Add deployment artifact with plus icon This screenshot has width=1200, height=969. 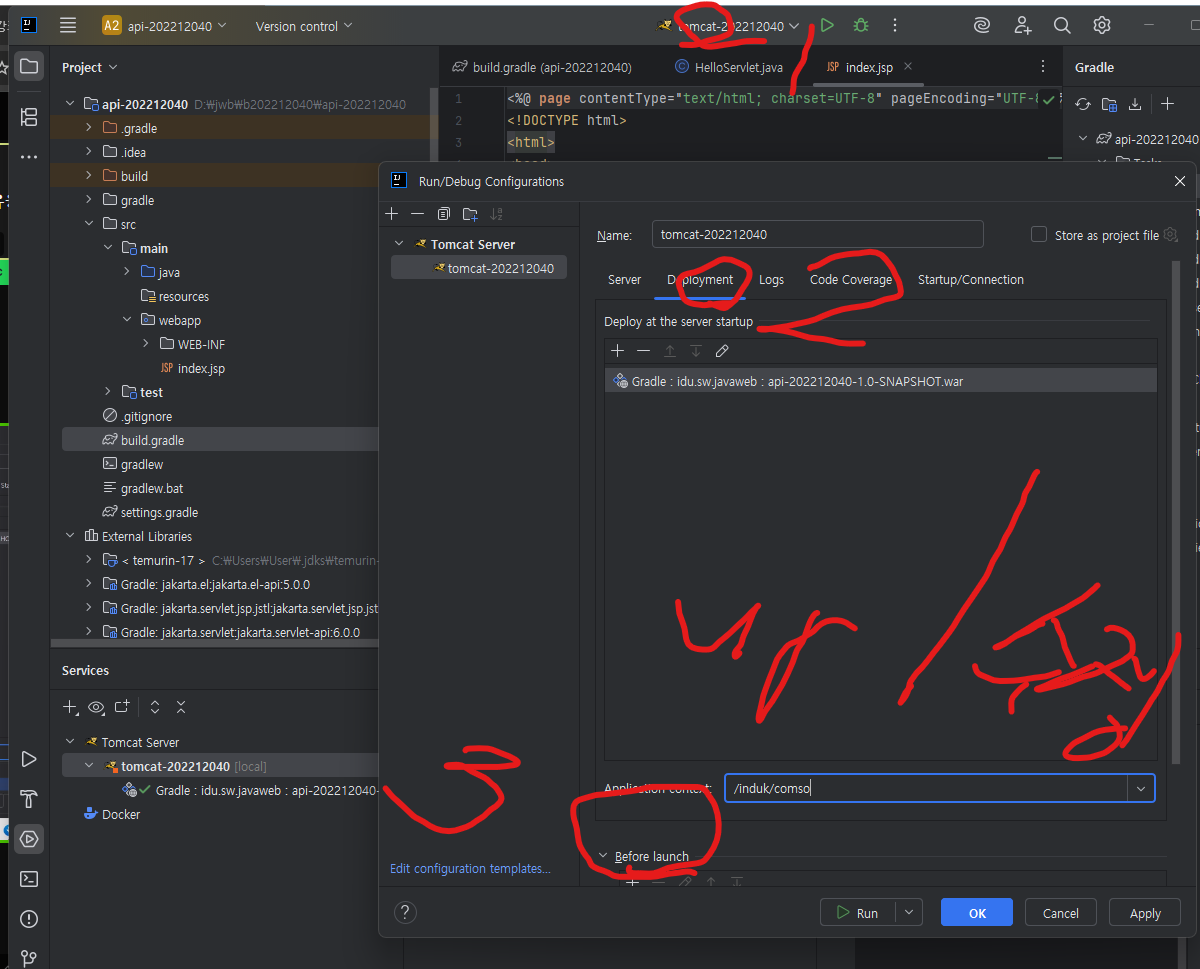618,351
